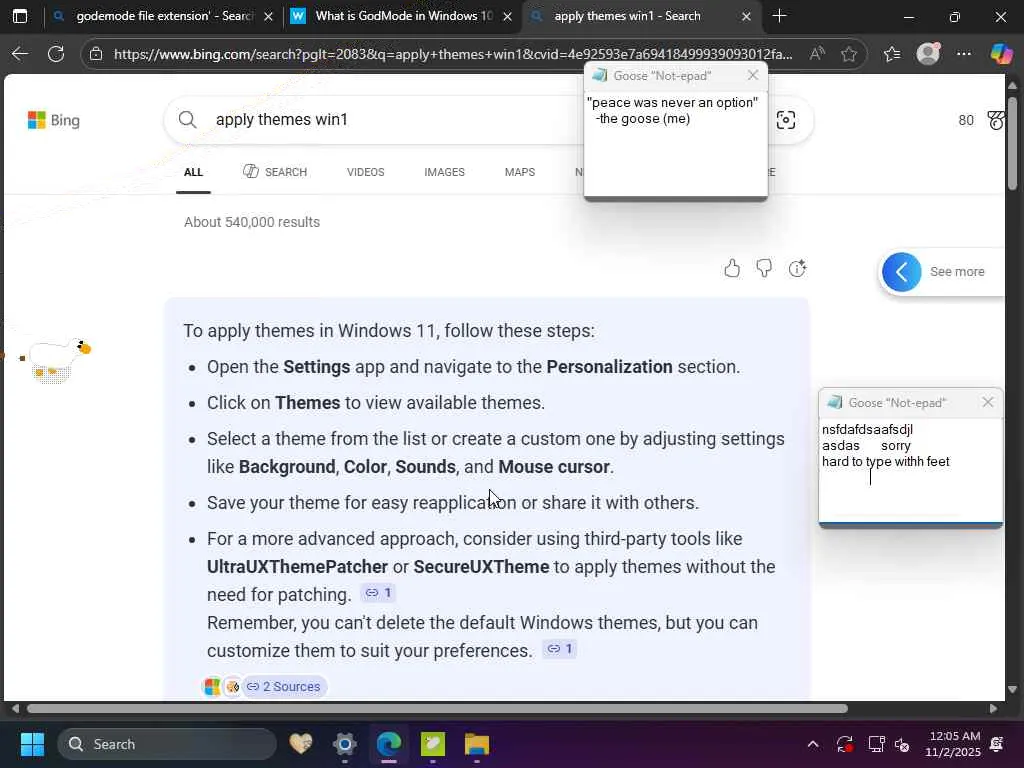1024x768 pixels.
Task: Click the address bar URL
Action: (x=453, y=54)
